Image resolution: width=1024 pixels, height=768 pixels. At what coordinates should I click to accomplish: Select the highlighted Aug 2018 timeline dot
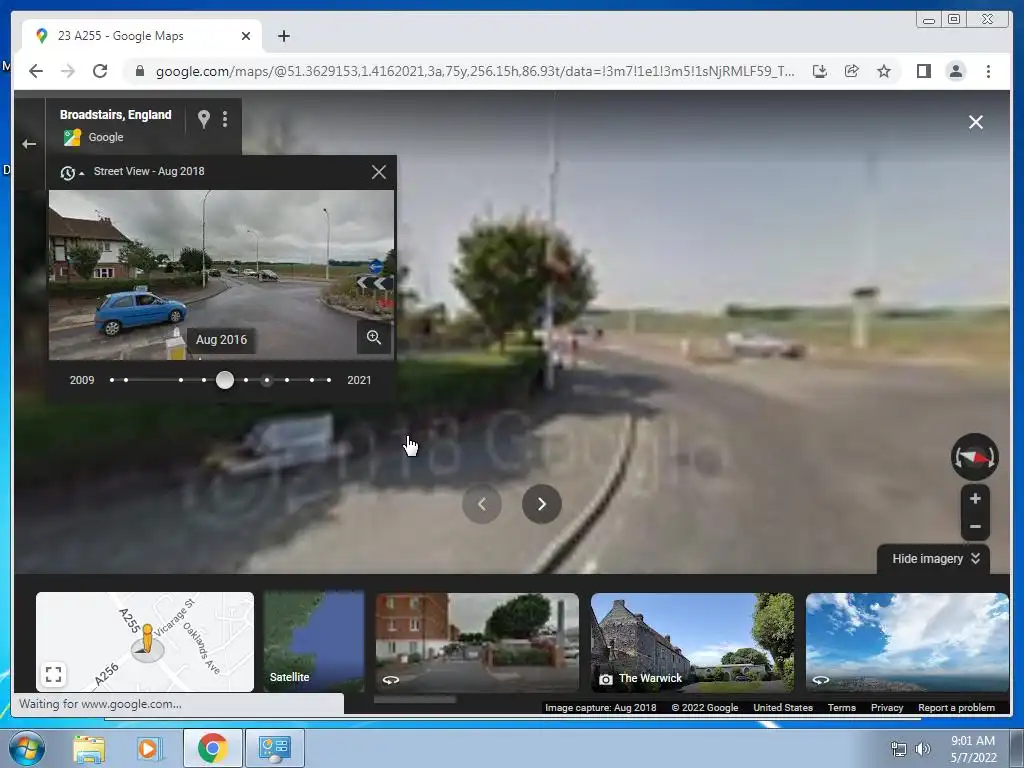coord(266,380)
